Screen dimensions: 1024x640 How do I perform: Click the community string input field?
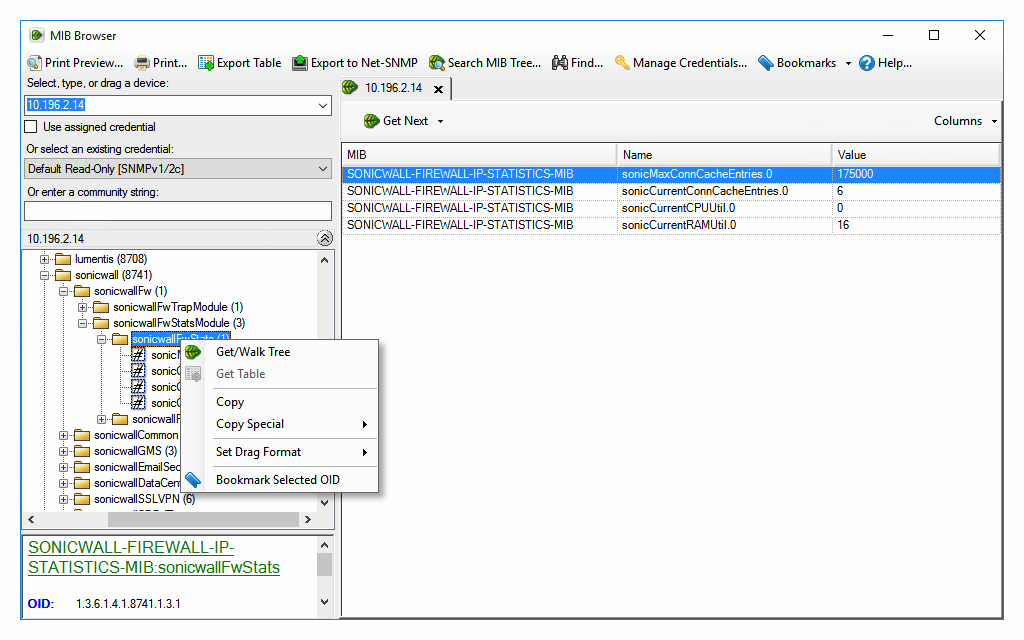click(x=176, y=211)
